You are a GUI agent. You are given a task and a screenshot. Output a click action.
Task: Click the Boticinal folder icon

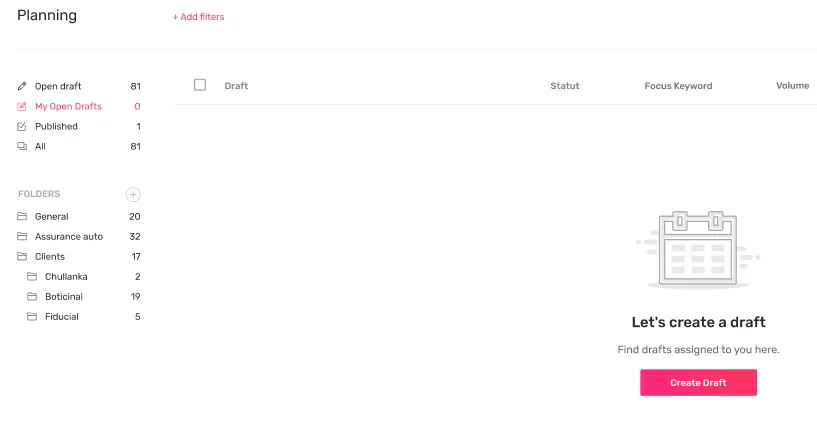[32, 296]
